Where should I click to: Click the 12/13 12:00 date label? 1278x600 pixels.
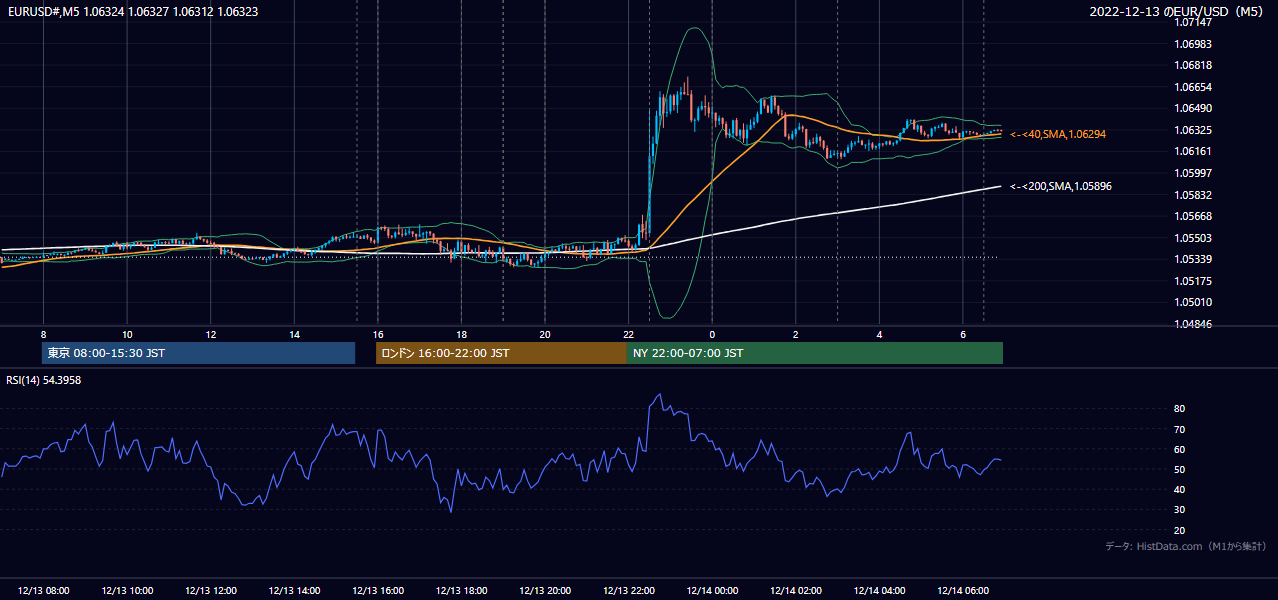[x=210, y=591]
